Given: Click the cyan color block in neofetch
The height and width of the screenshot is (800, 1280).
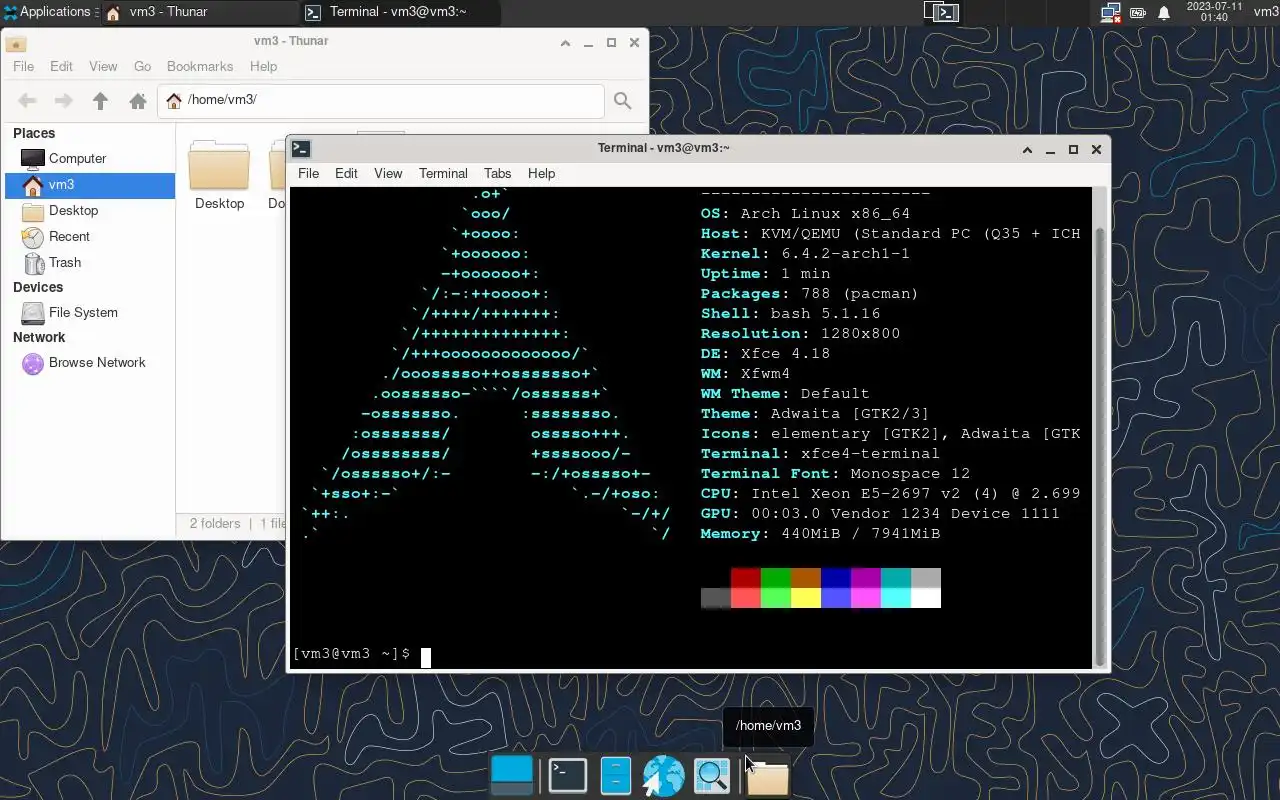Looking at the screenshot, I should click(895, 578).
